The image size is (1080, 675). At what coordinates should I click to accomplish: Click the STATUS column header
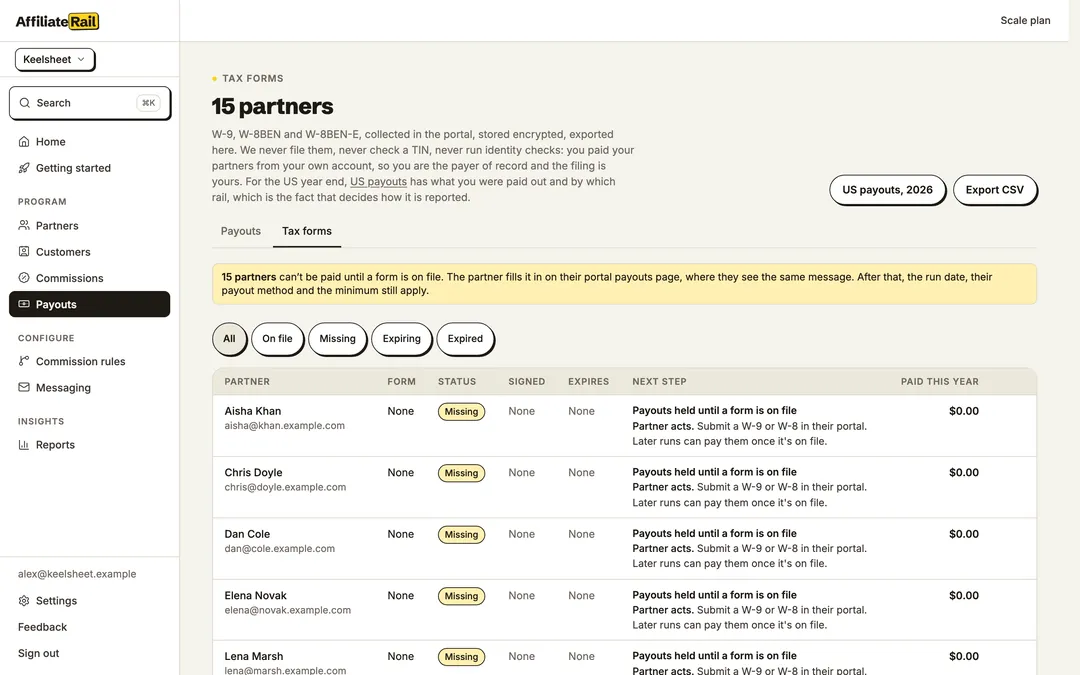457,381
